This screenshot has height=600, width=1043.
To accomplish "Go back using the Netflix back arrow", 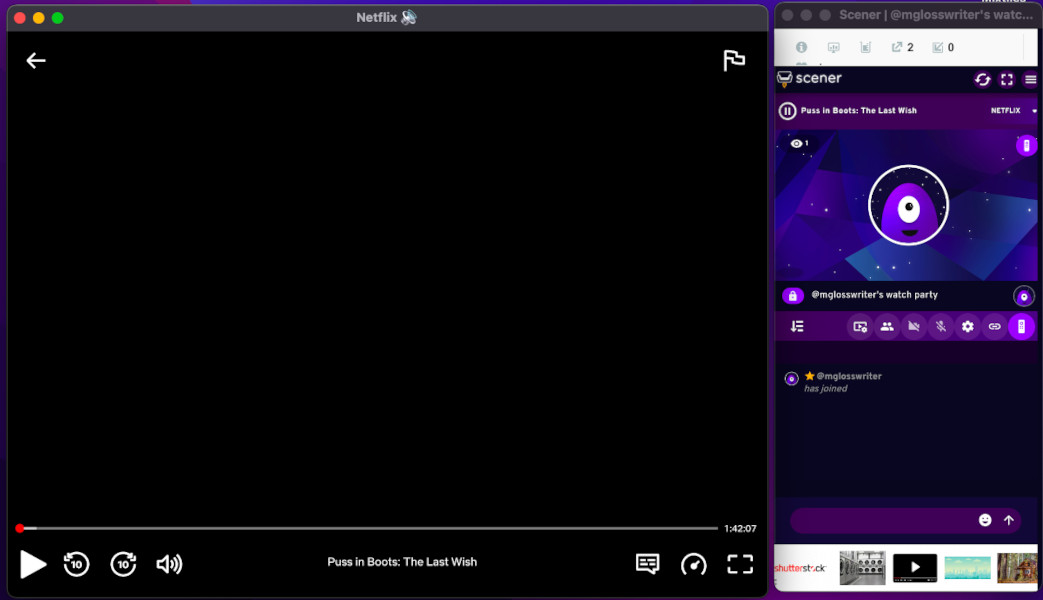I will point(36,60).
